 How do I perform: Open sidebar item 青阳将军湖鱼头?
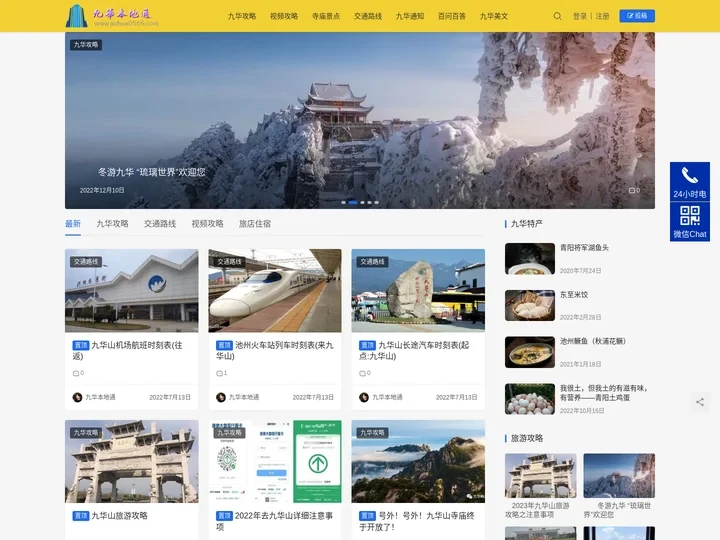pyautogui.click(x=584, y=248)
